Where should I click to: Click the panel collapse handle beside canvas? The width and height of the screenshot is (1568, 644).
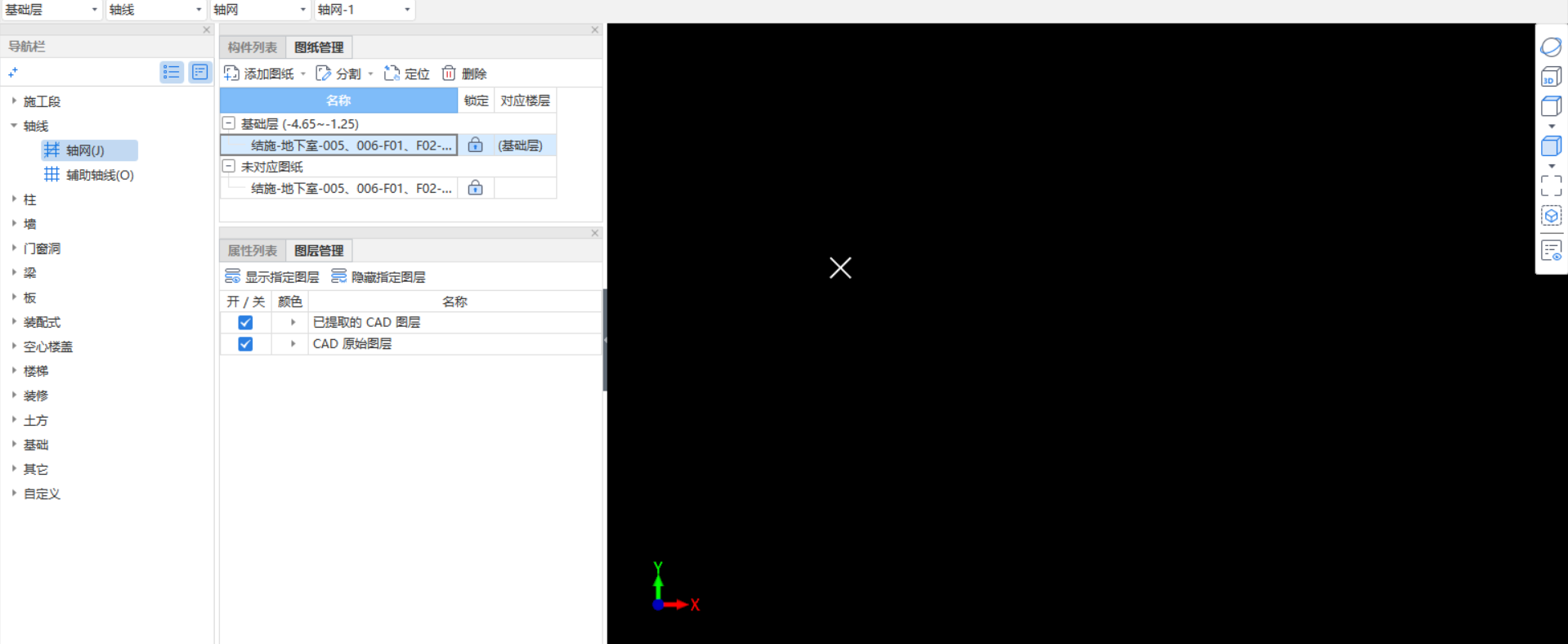(605, 340)
